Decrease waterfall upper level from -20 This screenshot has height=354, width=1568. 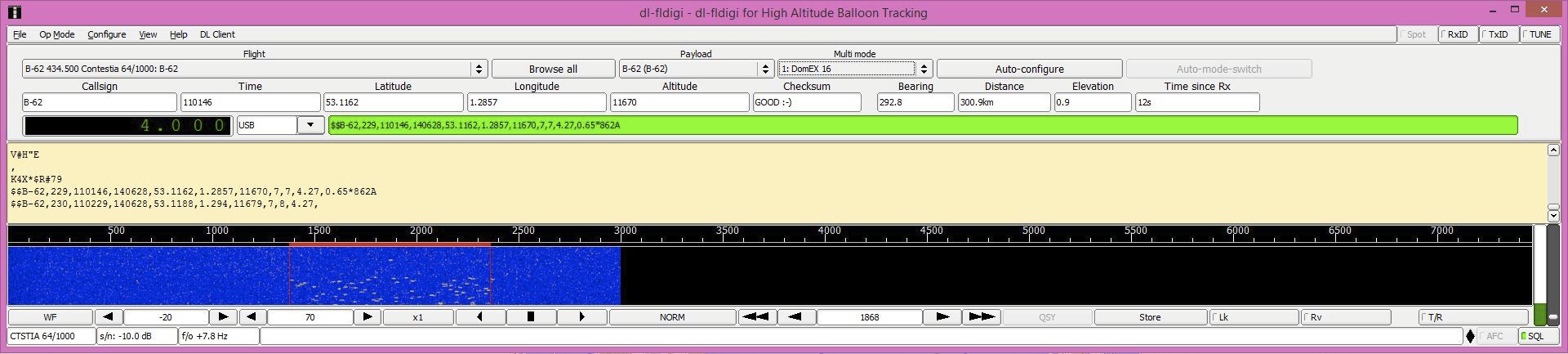[x=108, y=316]
